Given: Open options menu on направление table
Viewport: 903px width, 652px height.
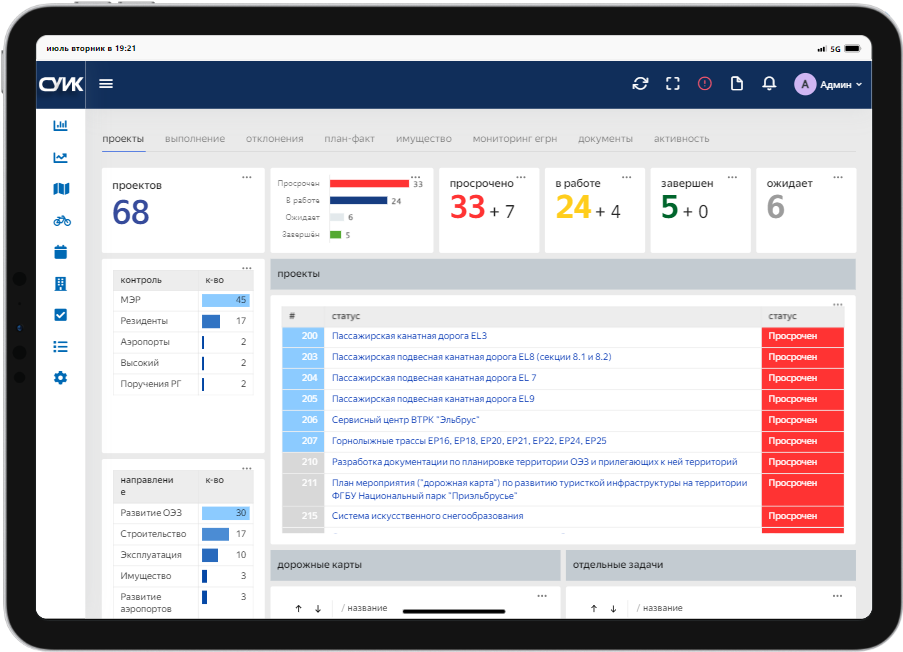Looking at the screenshot, I should [246, 469].
